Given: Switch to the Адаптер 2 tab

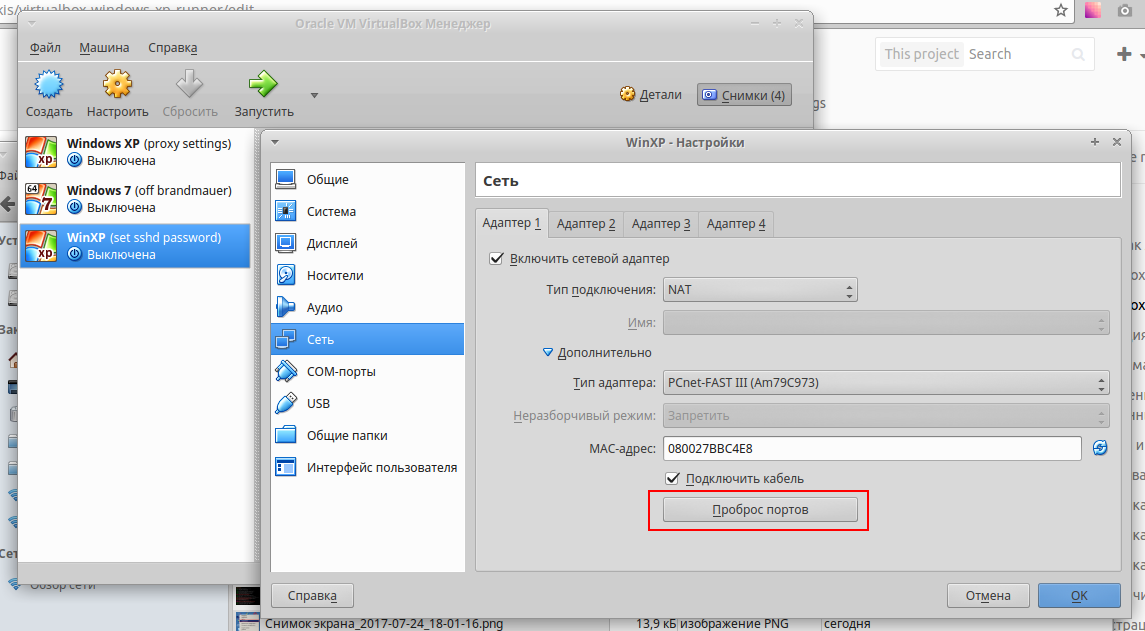Looking at the screenshot, I should tap(586, 223).
